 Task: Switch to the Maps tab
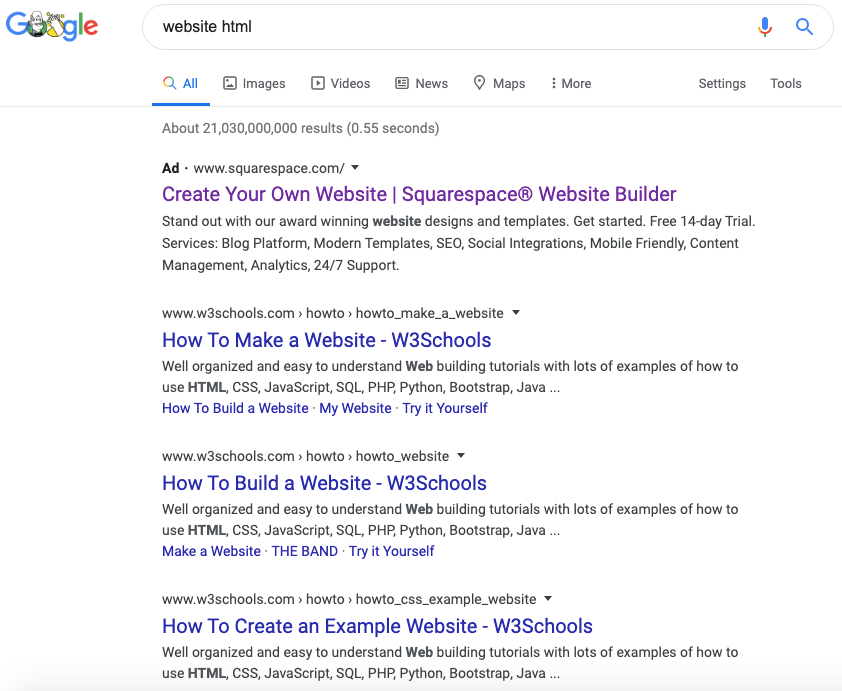pyautogui.click(x=499, y=84)
